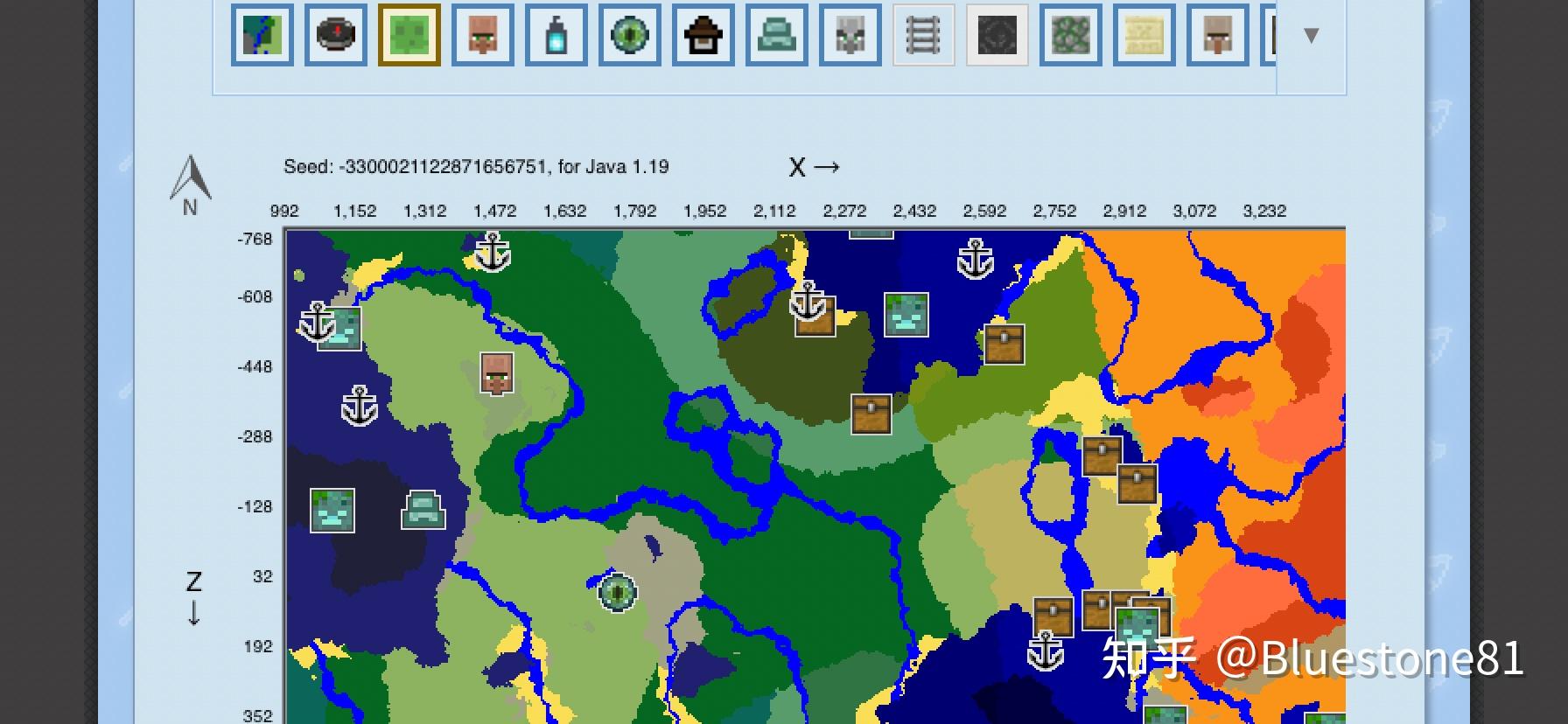
Task: Toggle the Stronghold ender eye toolbar icon
Action: pyautogui.click(x=630, y=35)
